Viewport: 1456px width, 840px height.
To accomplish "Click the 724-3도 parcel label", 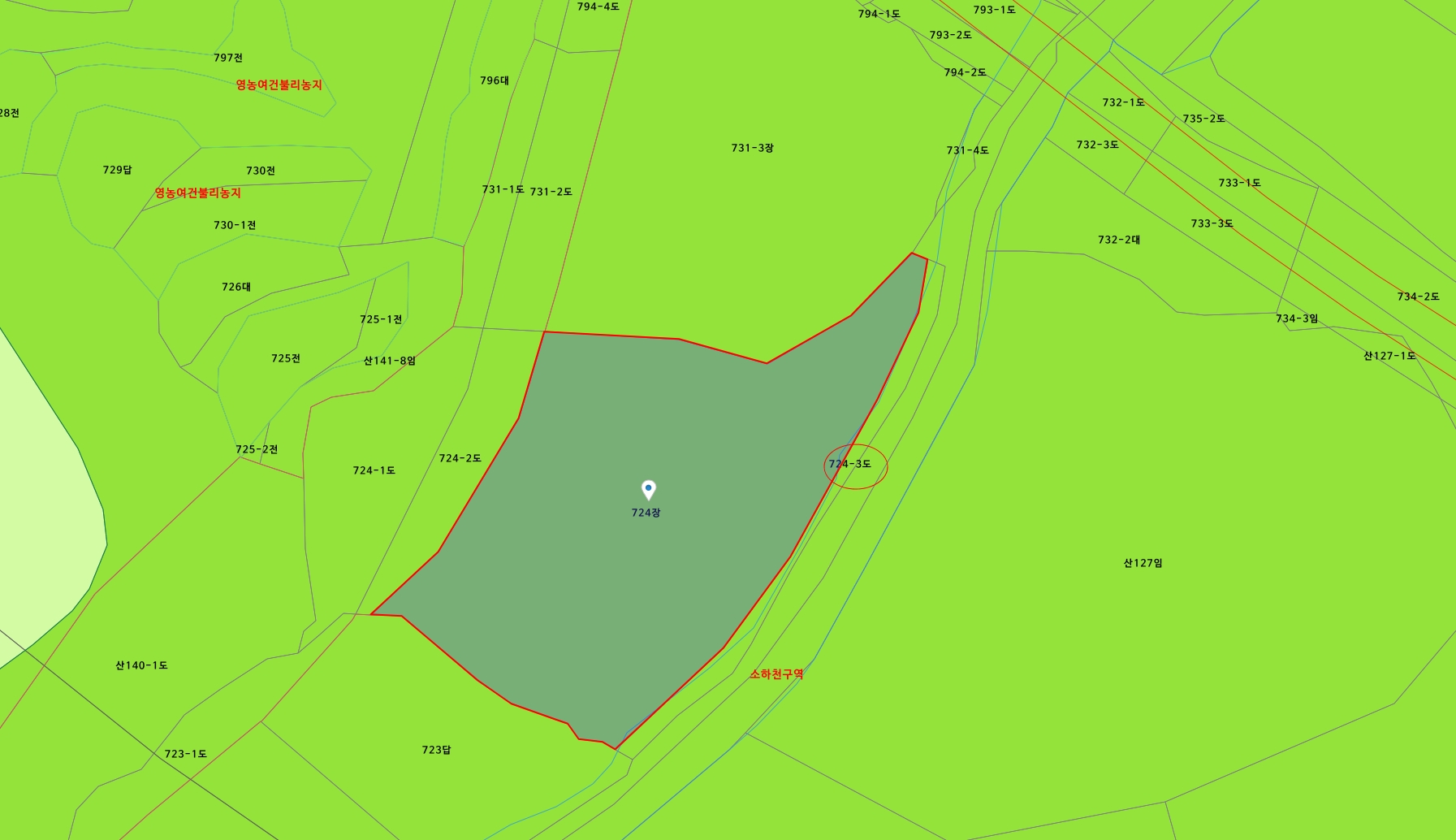I will pyautogui.click(x=849, y=464).
